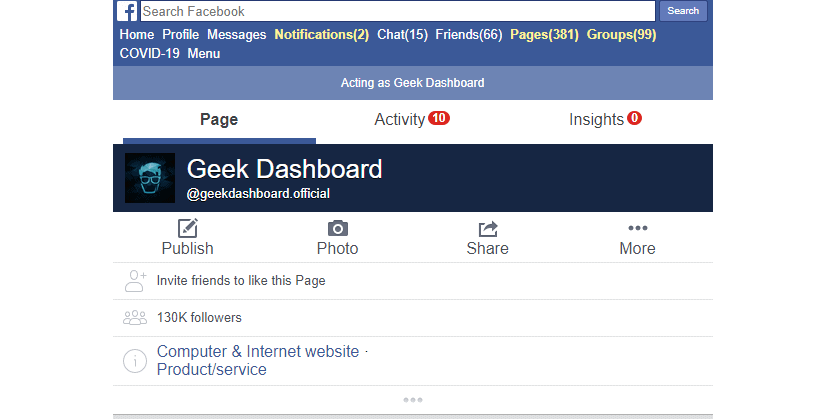Open Notifications(2) link
The width and height of the screenshot is (816, 419).
click(322, 34)
